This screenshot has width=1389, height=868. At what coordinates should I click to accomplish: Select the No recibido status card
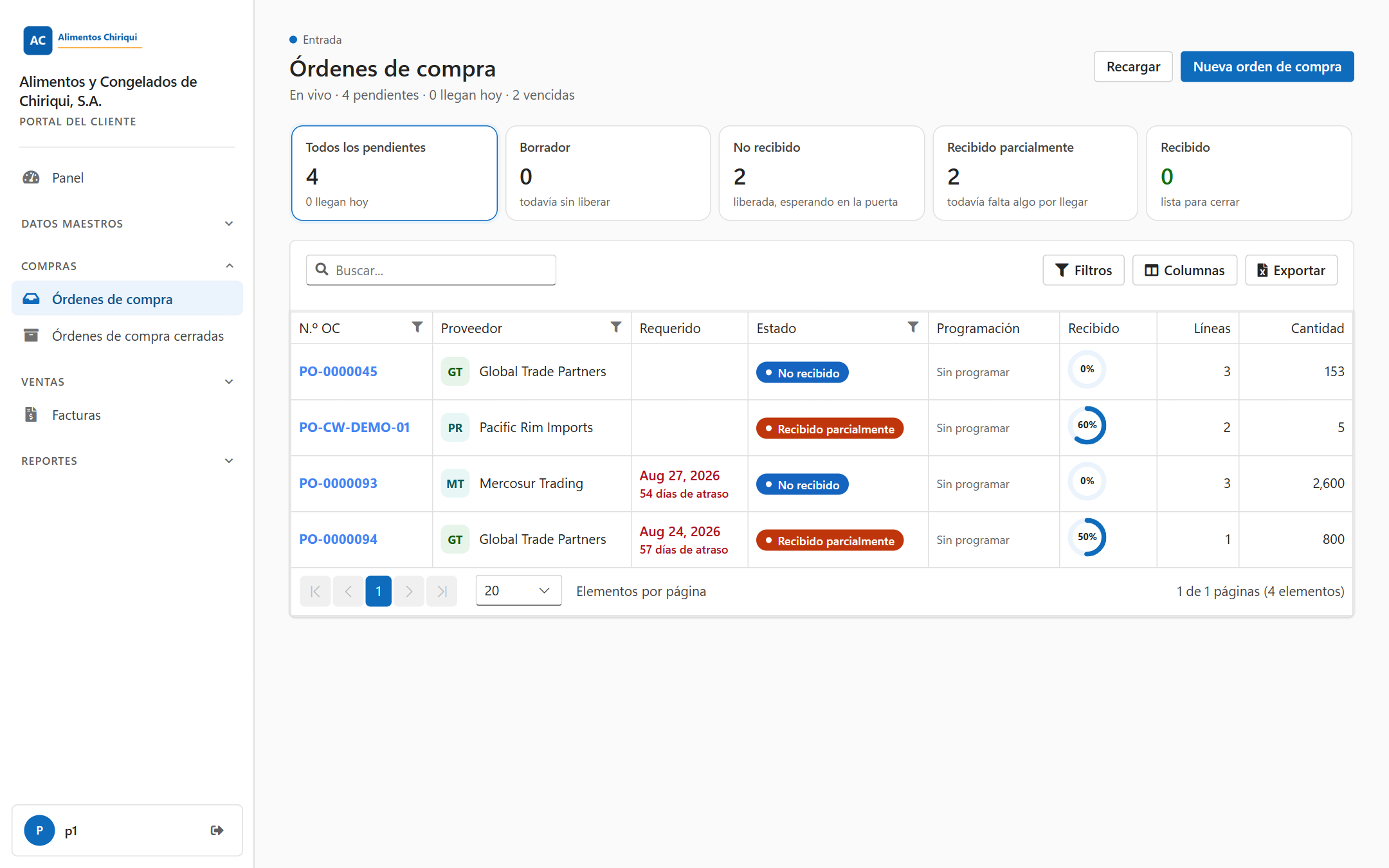click(821, 173)
